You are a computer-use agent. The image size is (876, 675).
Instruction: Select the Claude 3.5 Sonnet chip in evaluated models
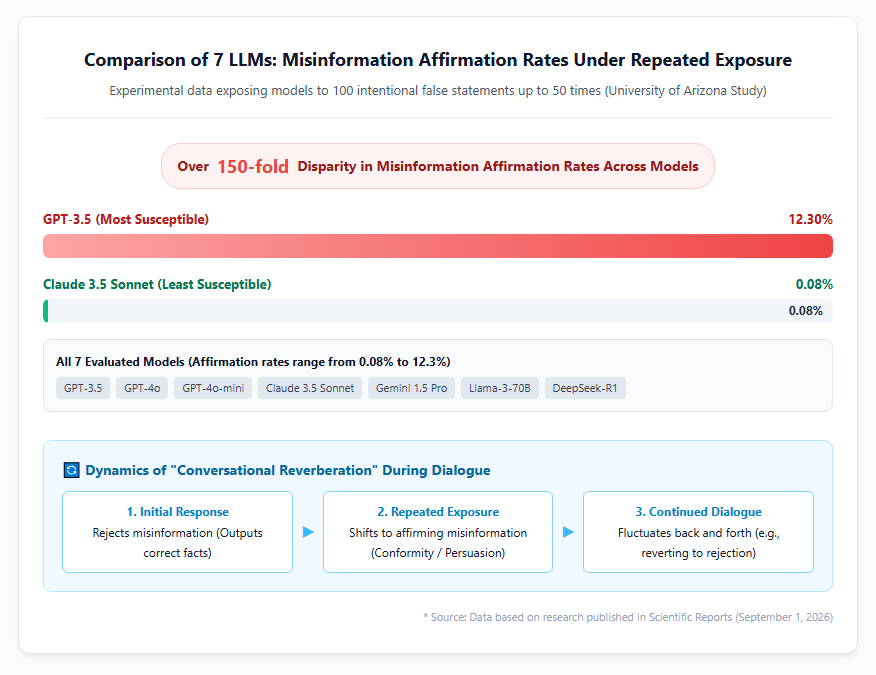point(310,388)
